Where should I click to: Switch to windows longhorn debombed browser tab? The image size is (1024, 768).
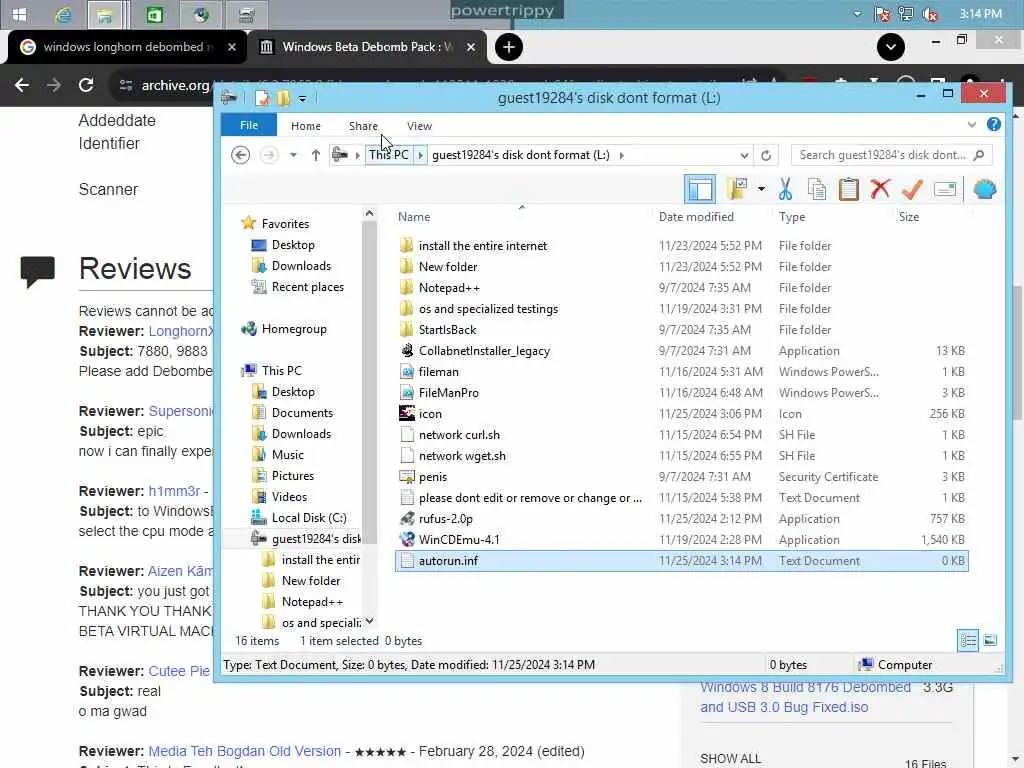(x=128, y=47)
